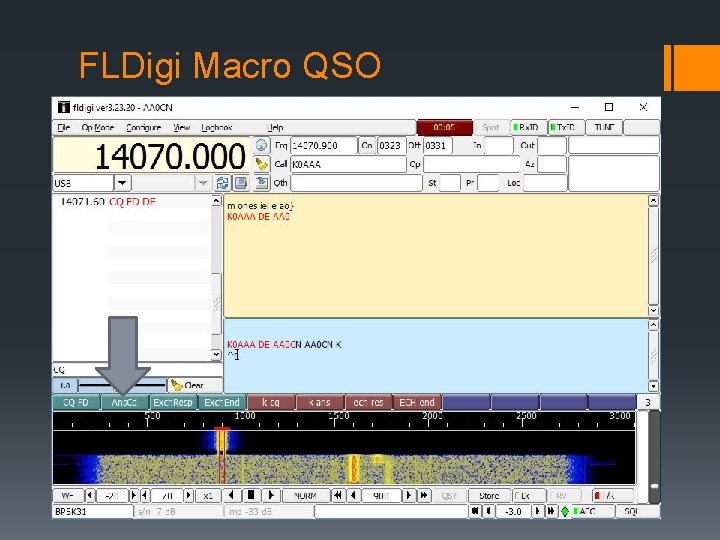Decrease the waterfall lower level value

click(x=90, y=495)
